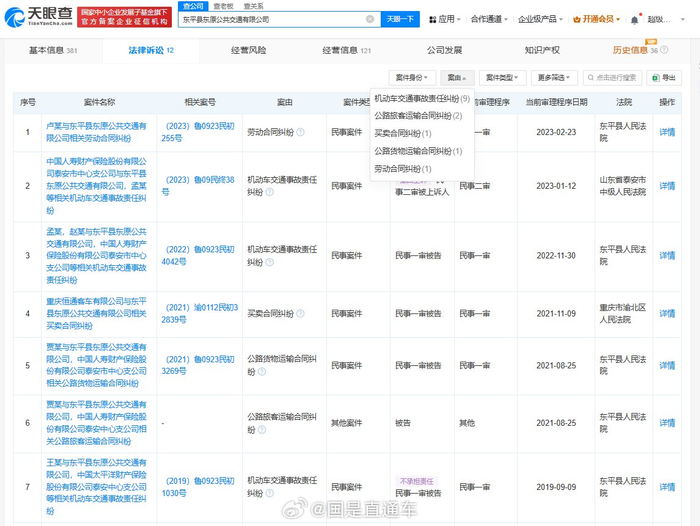Clear the search box with the X icon

370,19
